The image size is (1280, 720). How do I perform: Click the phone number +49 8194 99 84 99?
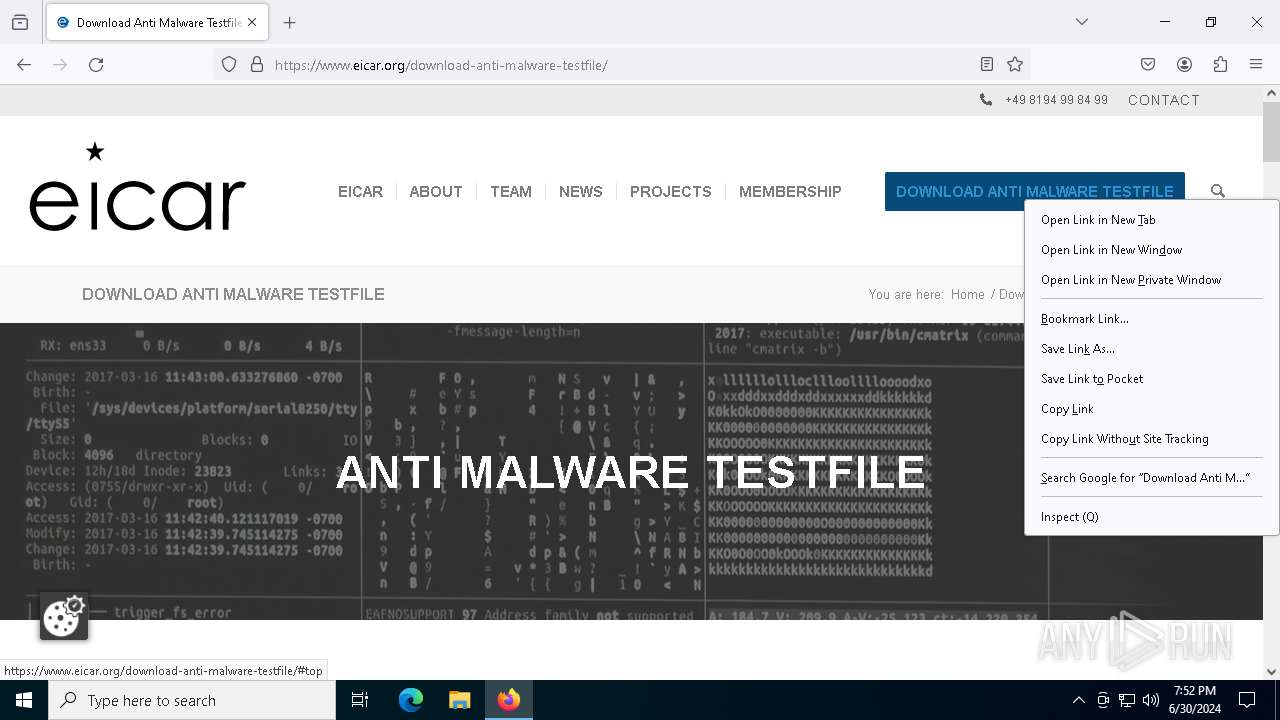pyautogui.click(x=1056, y=100)
